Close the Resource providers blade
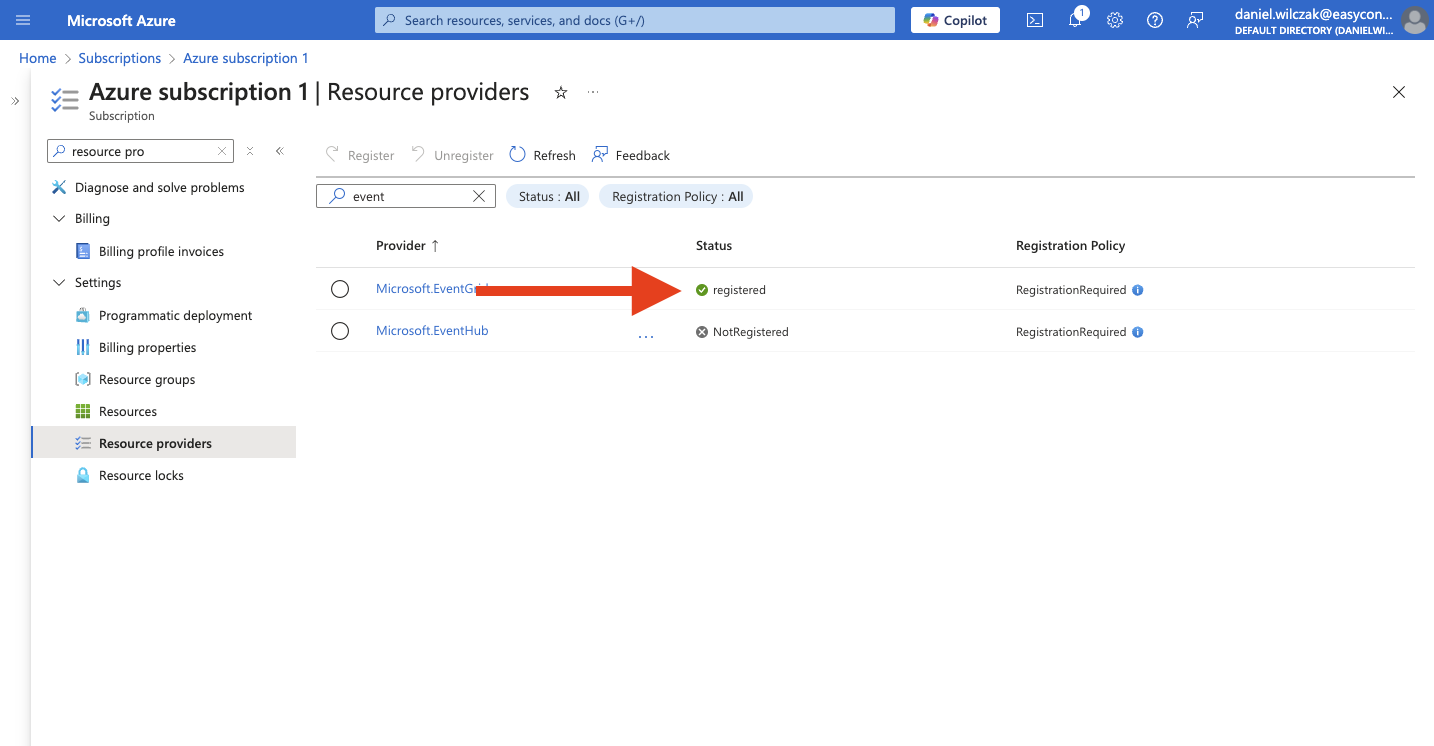 point(1399,92)
